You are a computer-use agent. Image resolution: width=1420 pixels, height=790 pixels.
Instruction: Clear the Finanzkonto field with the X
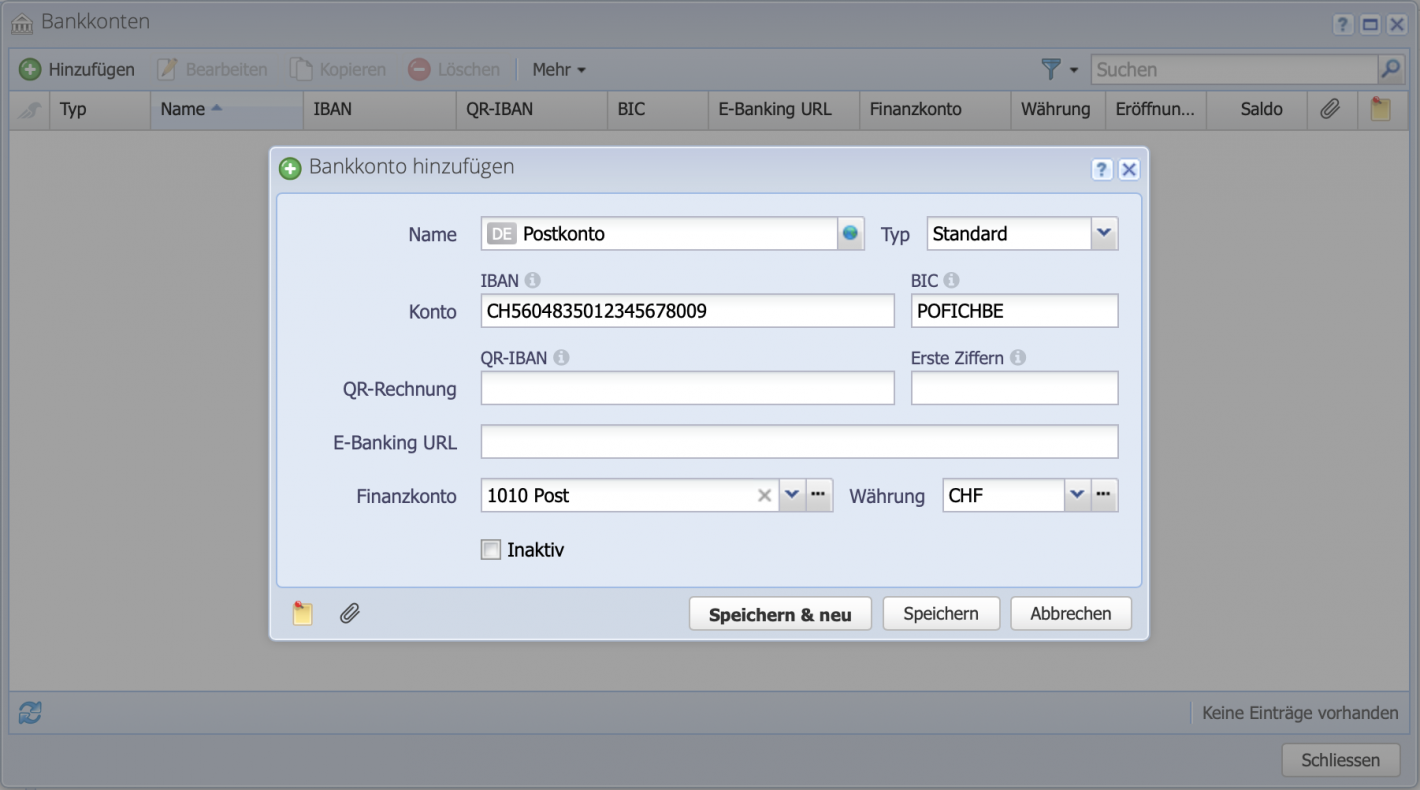pos(764,495)
